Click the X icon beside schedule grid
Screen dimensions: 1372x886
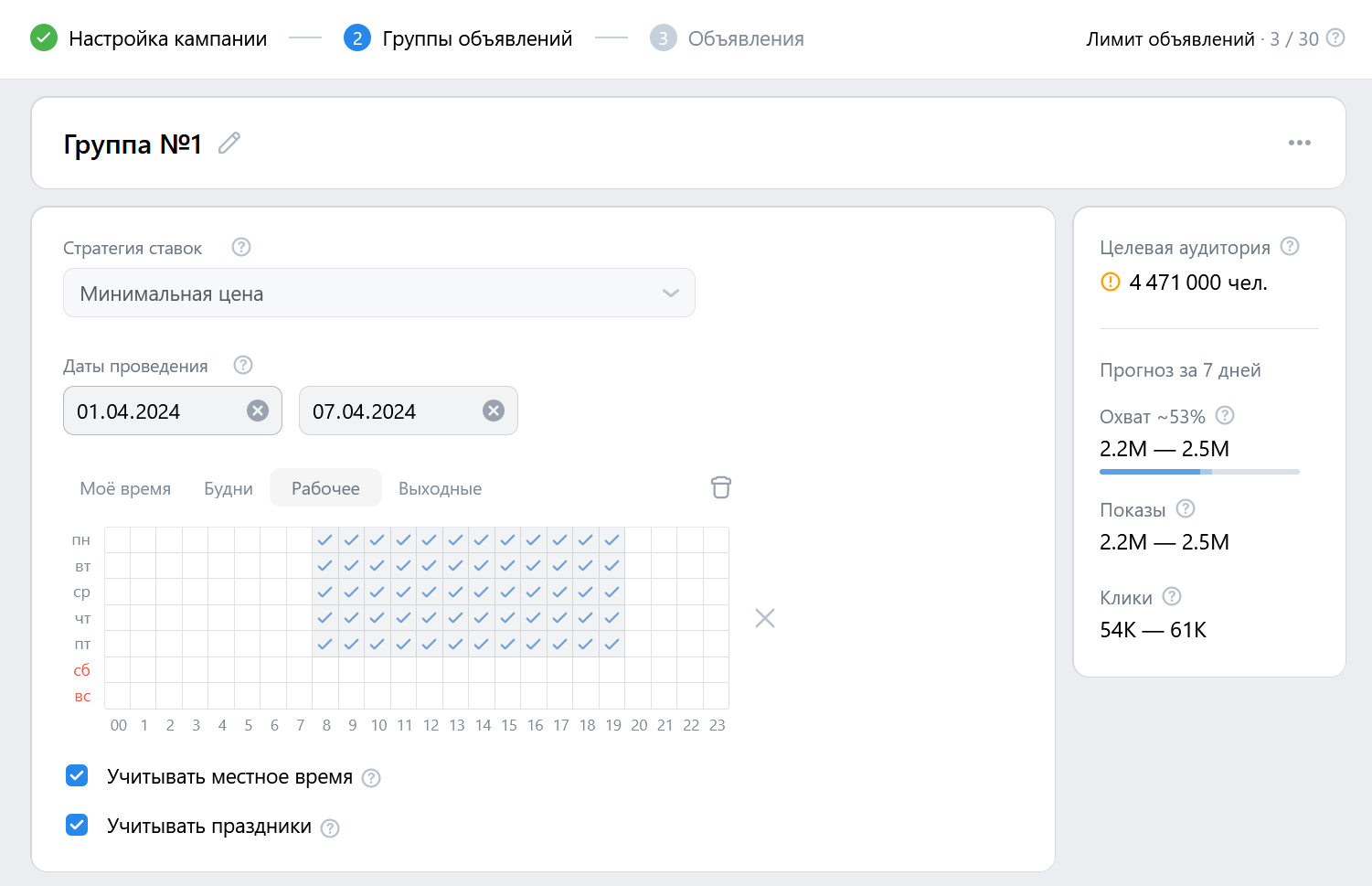765,619
